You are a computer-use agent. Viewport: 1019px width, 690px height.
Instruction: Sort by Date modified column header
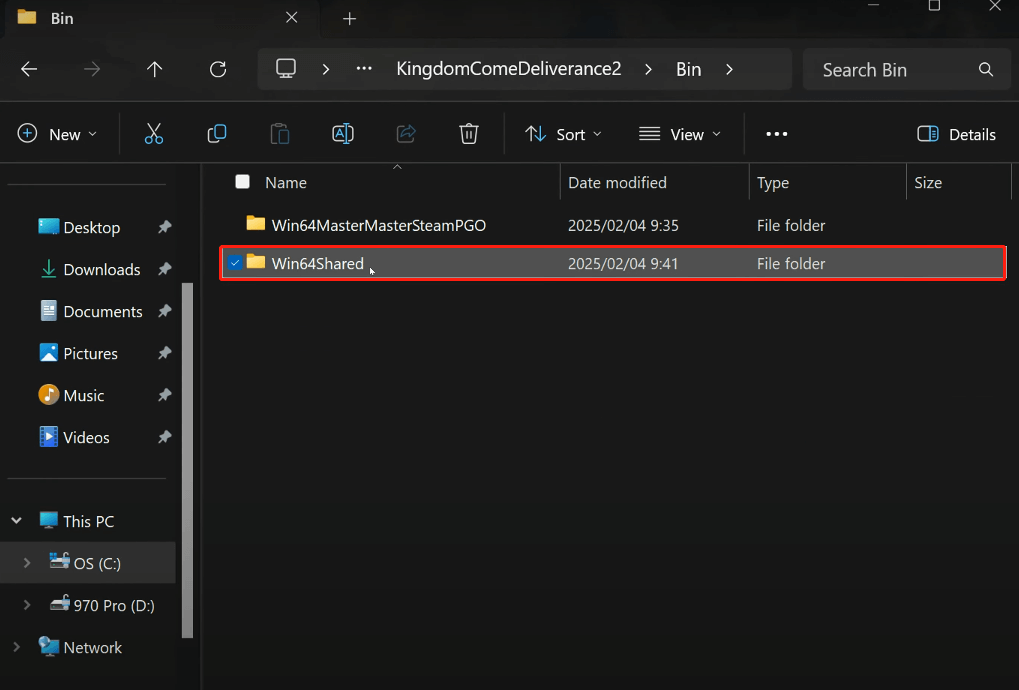click(617, 183)
